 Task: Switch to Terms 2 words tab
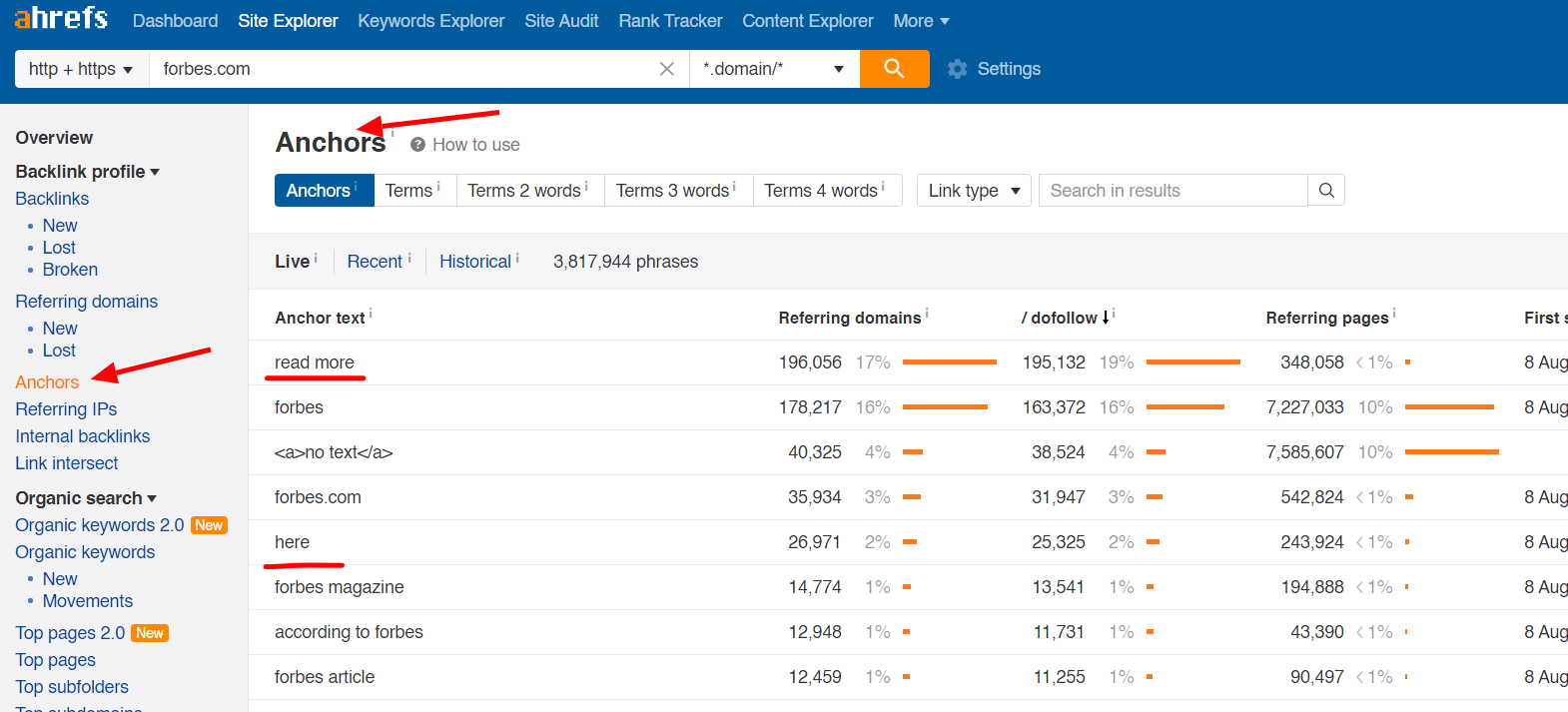pos(524,191)
